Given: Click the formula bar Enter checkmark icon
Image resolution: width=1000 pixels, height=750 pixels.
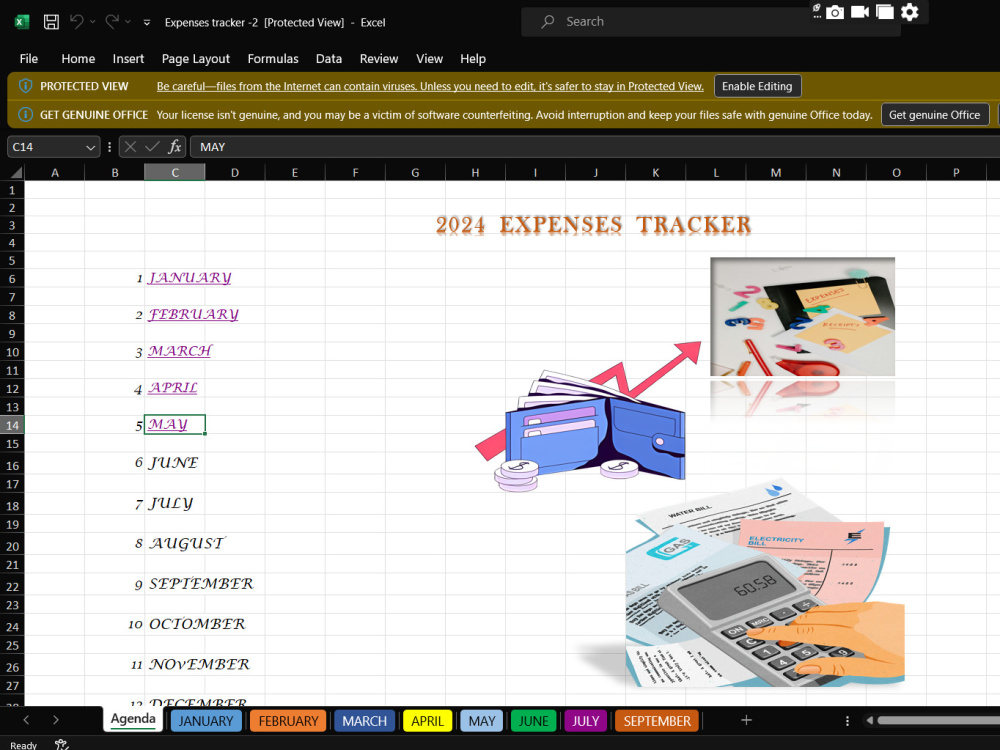Looking at the screenshot, I should tap(152, 147).
